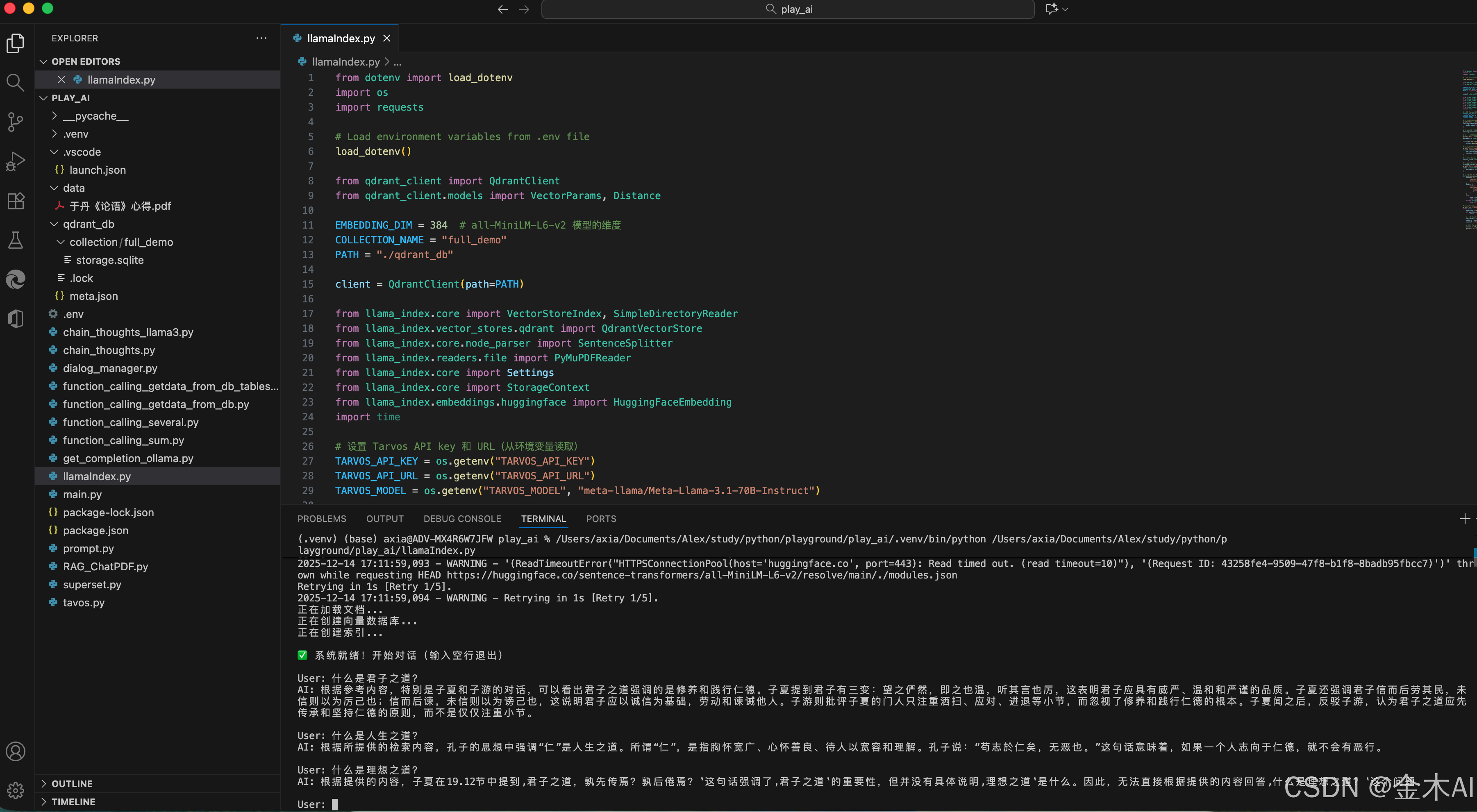Open the Extensions view

click(16, 201)
